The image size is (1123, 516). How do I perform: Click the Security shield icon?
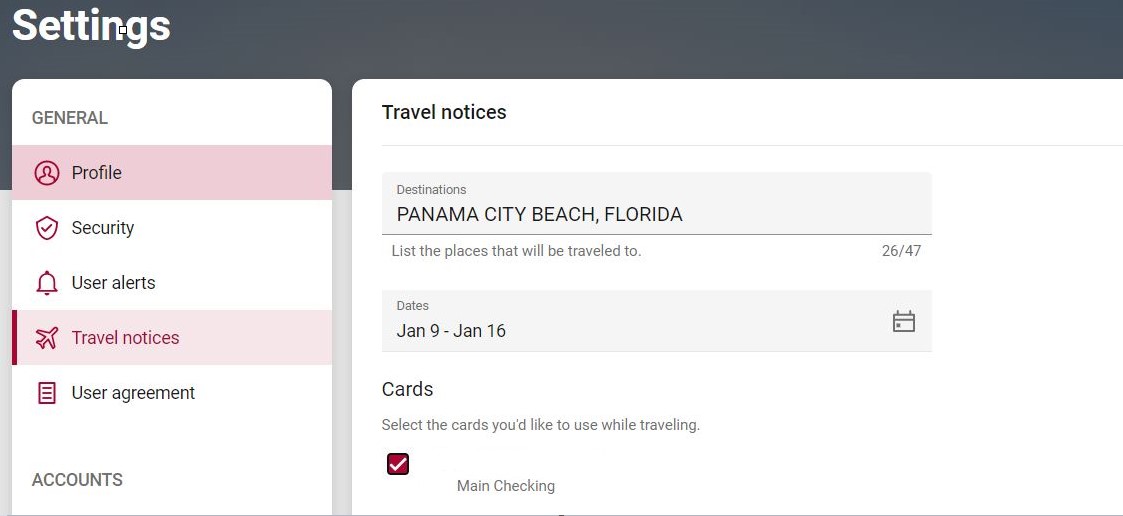tap(47, 228)
